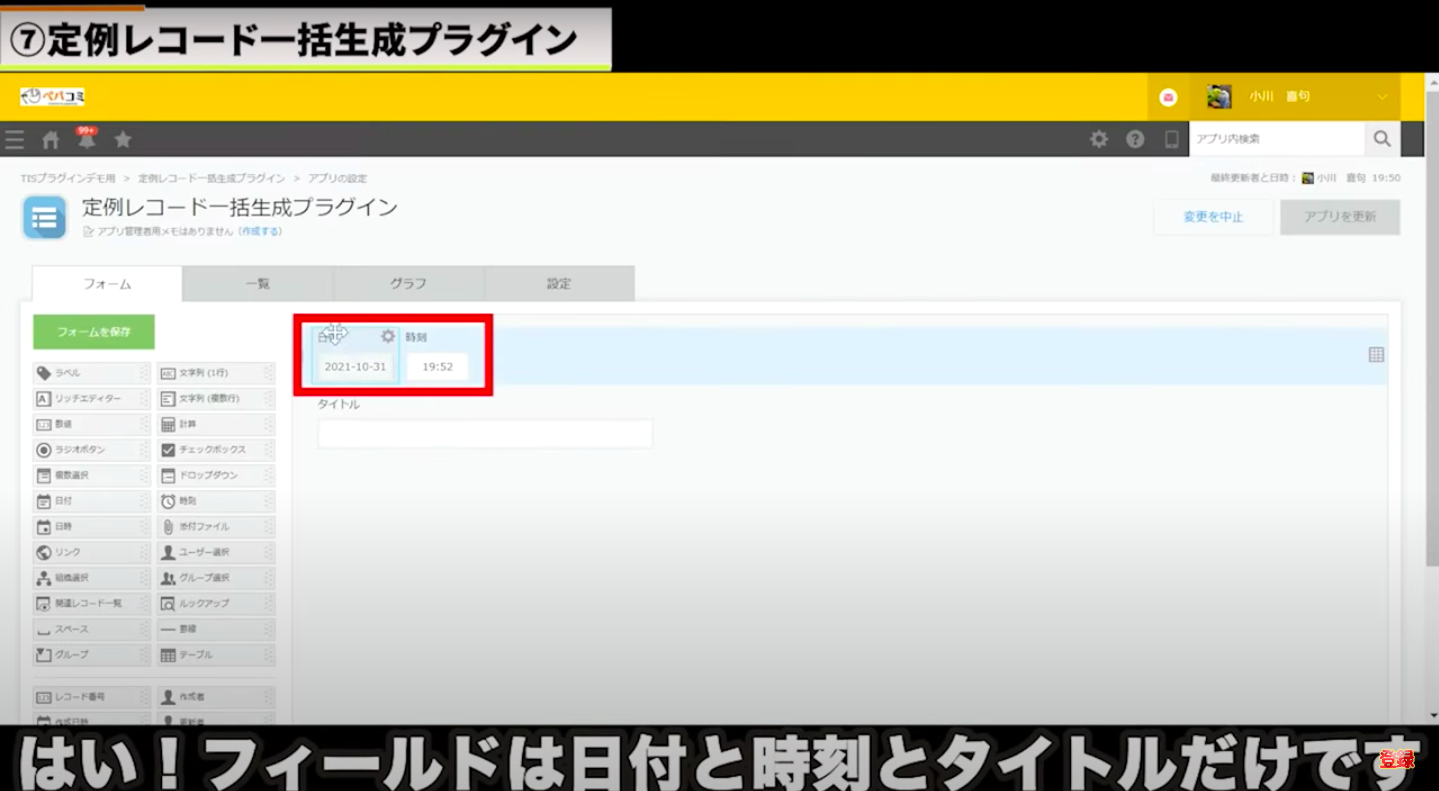The width and height of the screenshot is (1439, 791).
Task: Open notifications bell with 99+ badge
Action: pyautogui.click(x=87, y=140)
